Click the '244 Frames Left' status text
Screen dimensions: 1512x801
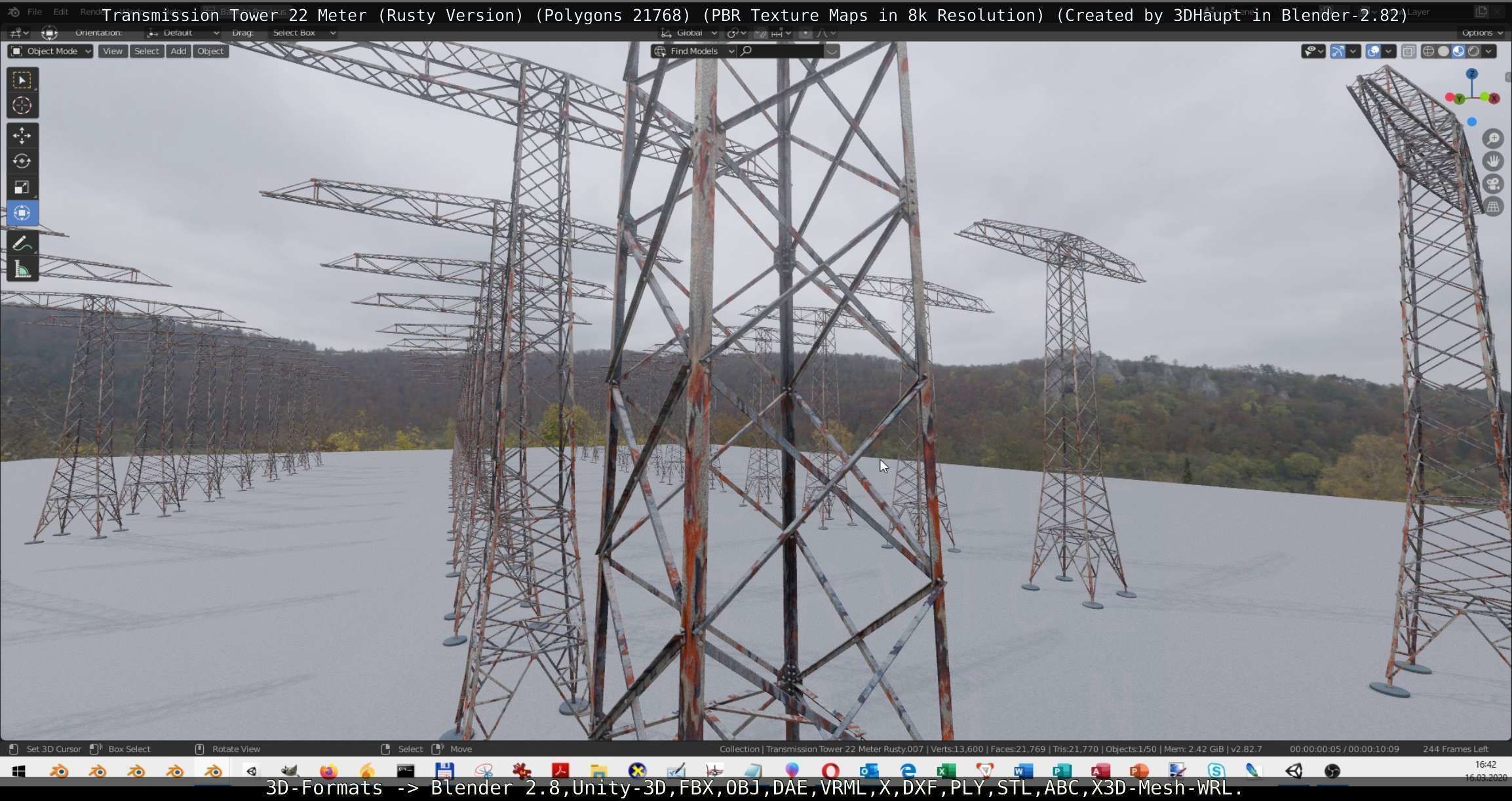(x=1455, y=749)
